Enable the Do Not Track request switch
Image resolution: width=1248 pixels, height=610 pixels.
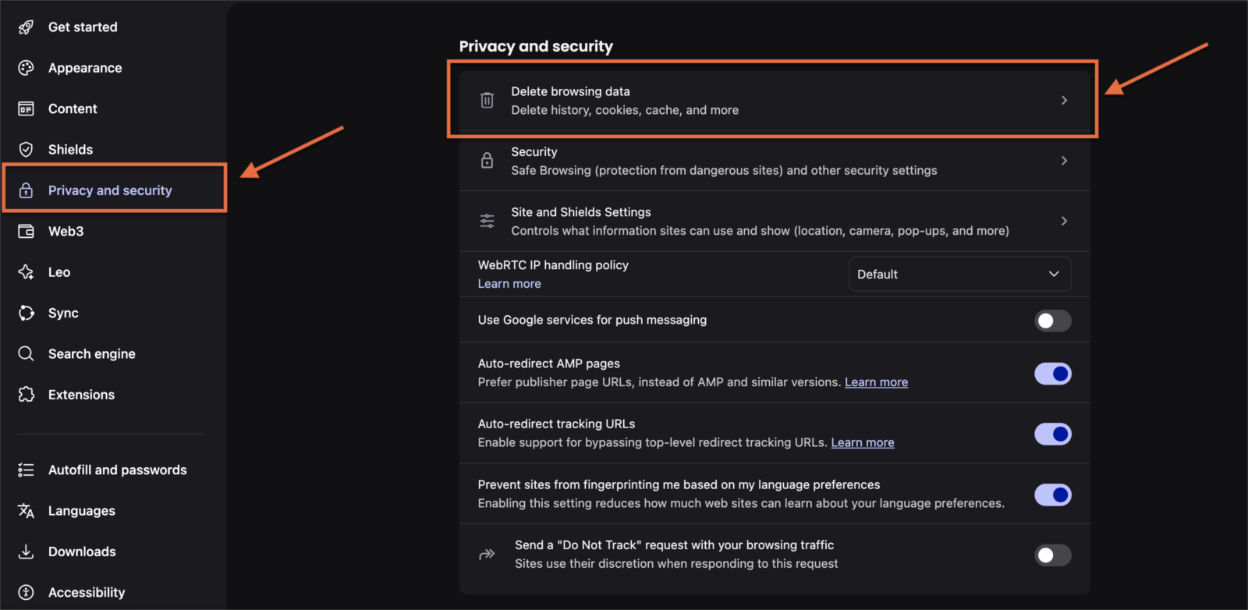1052,555
